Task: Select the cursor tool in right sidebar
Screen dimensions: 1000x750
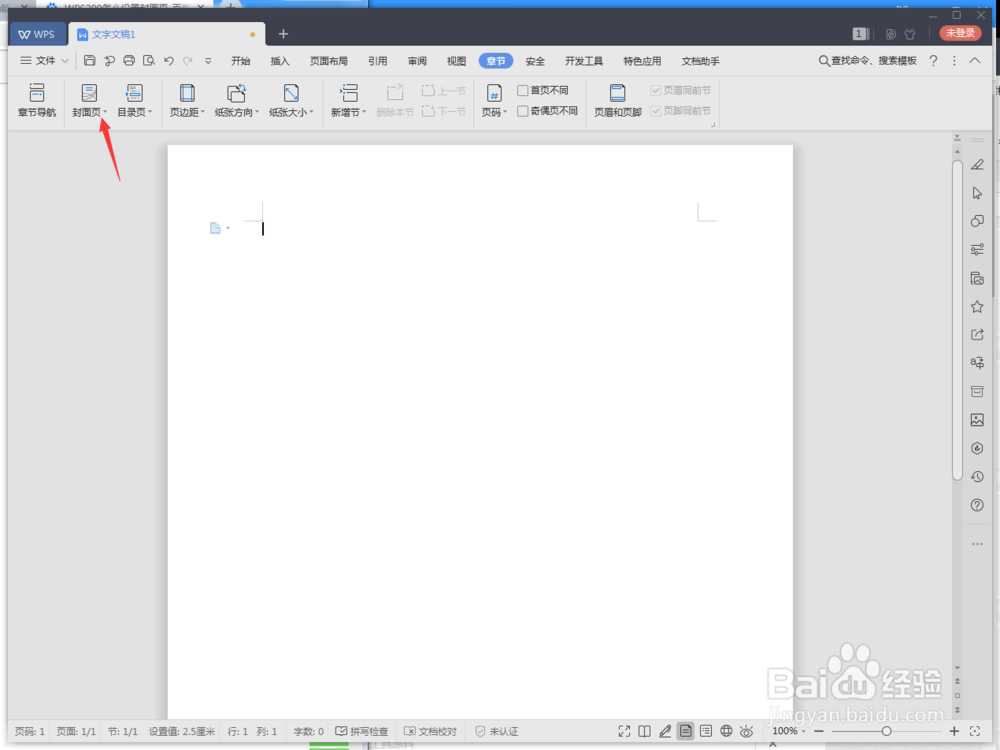Action: (x=977, y=193)
